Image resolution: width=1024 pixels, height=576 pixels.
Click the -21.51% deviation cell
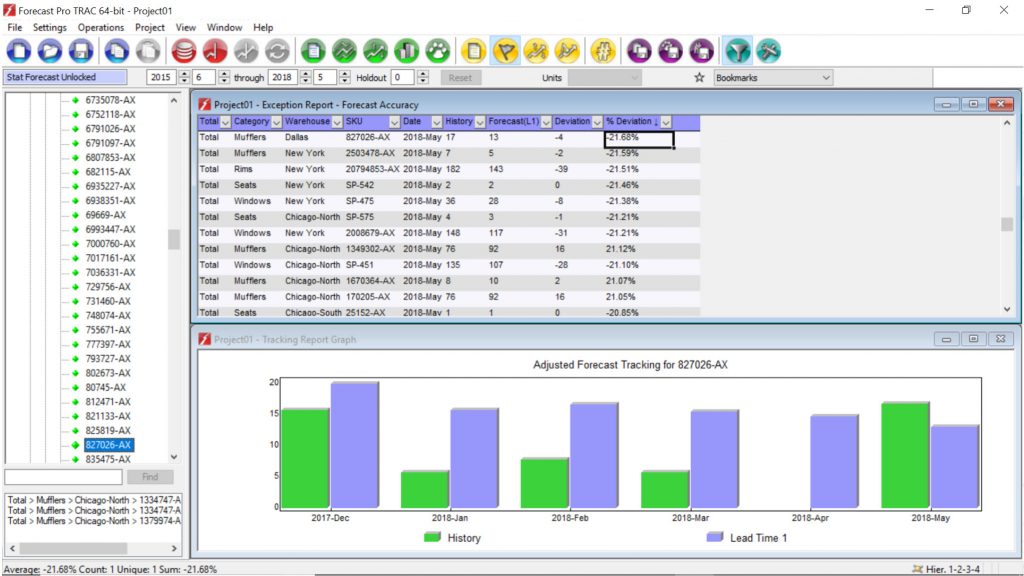622,168
